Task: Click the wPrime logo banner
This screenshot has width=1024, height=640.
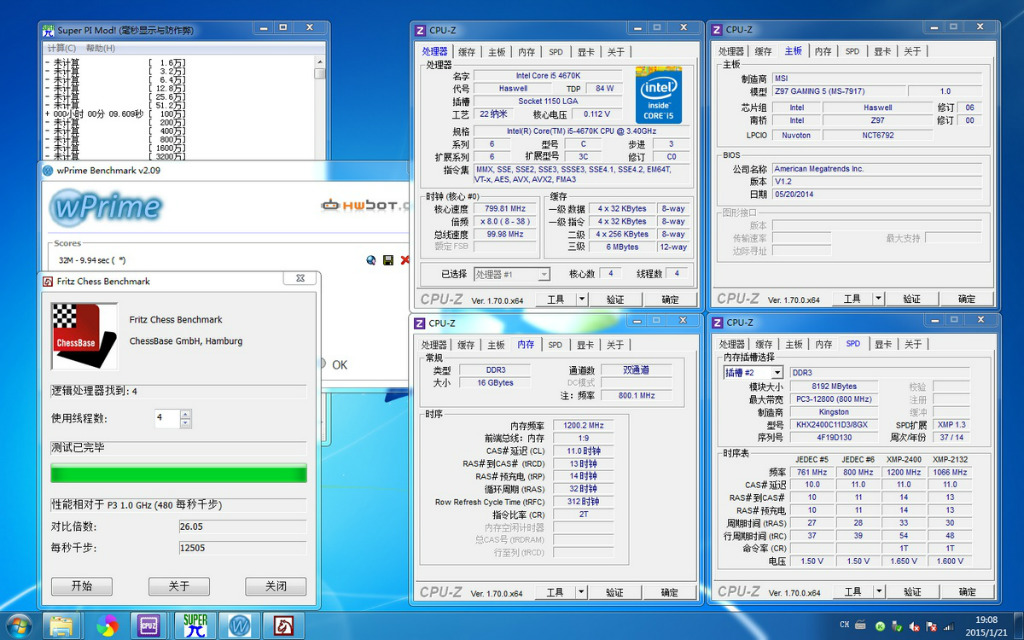Action: pyautogui.click(x=106, y=208)
